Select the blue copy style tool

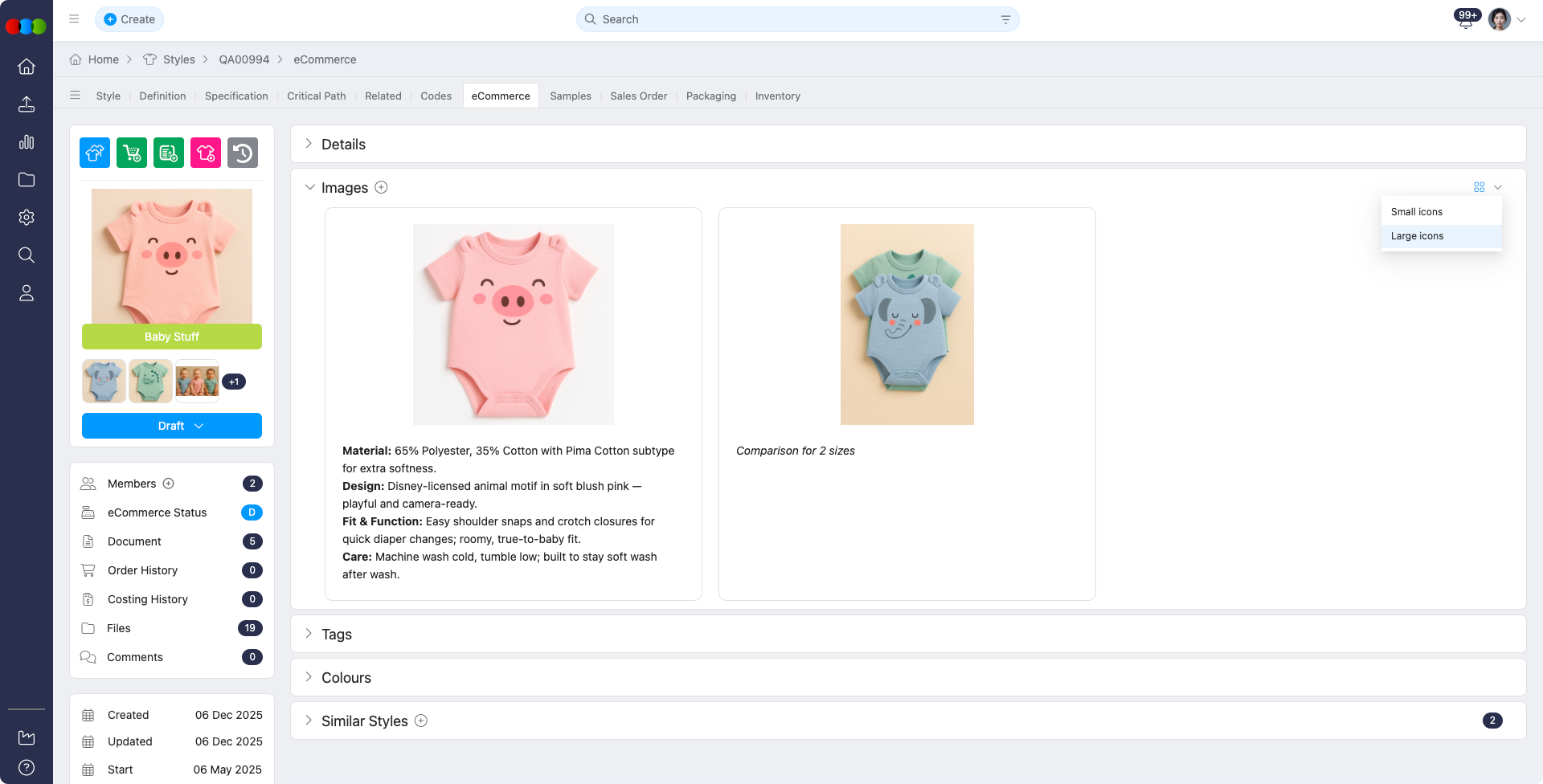click(94, 153)
